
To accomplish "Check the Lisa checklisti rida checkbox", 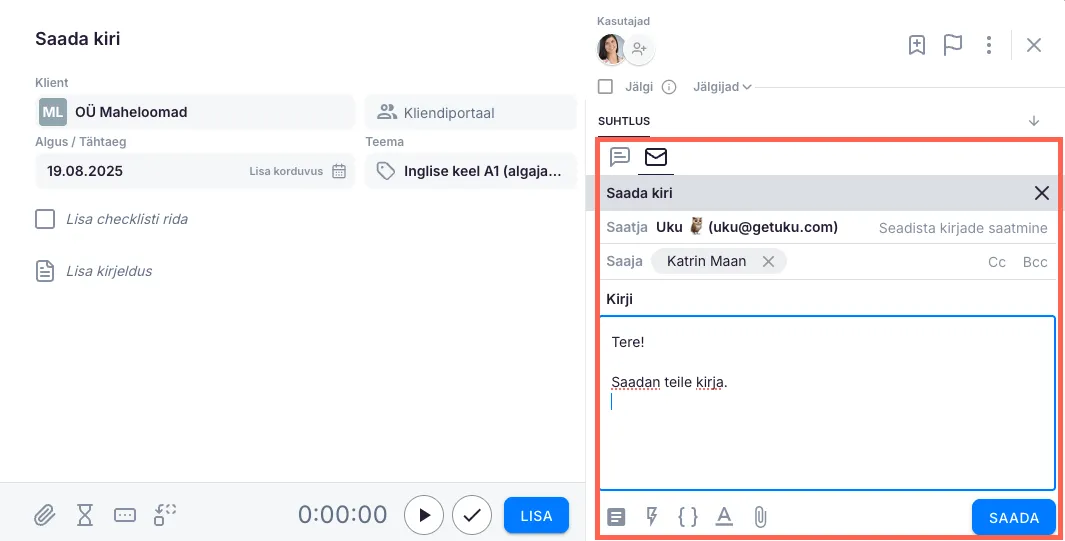I will point(45,219).
